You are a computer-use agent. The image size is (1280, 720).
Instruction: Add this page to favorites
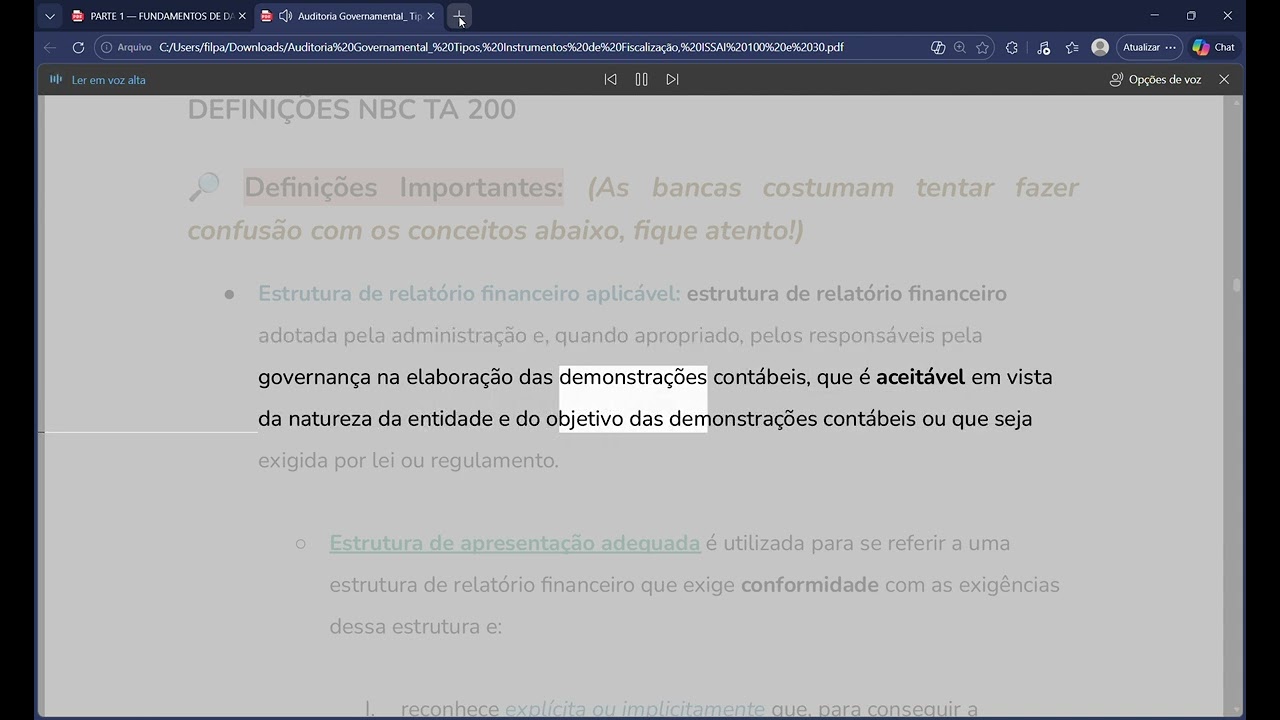pyautogui.click(x=982, y=47)
